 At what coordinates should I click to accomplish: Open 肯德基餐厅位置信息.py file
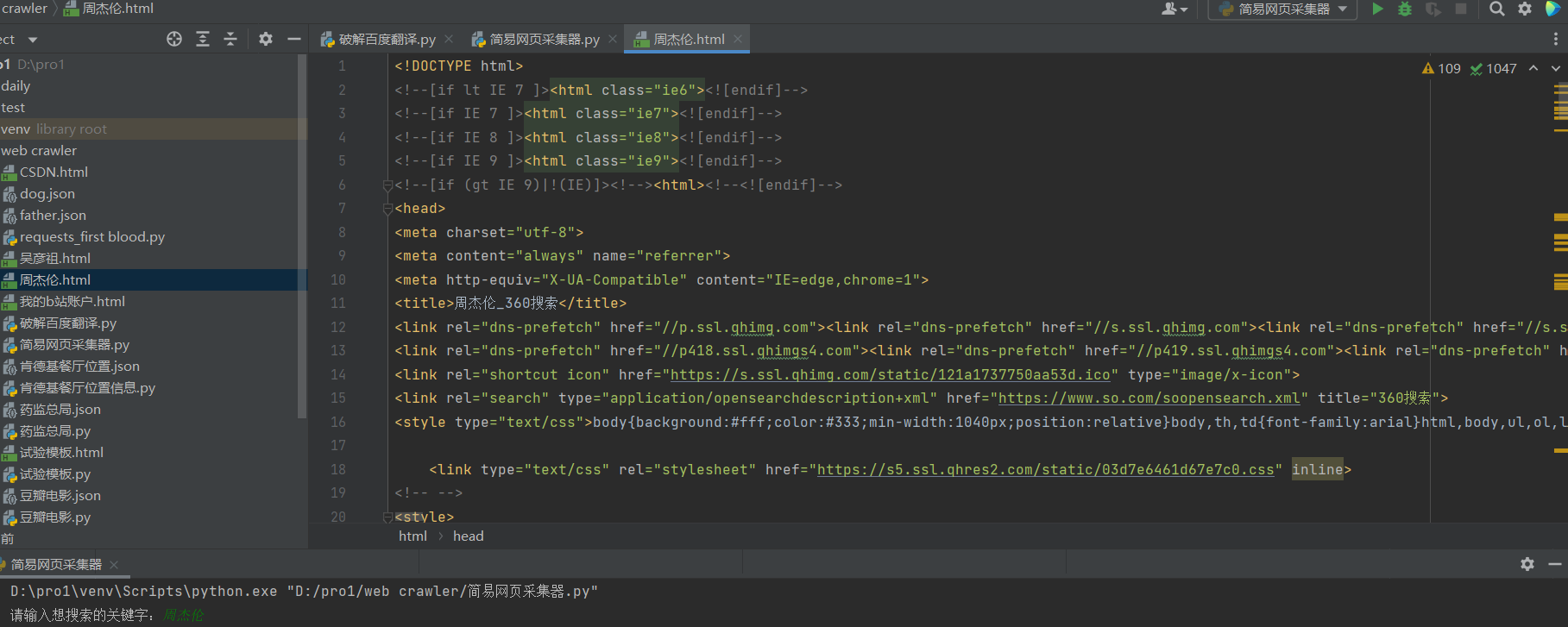[x=87, y=388]
